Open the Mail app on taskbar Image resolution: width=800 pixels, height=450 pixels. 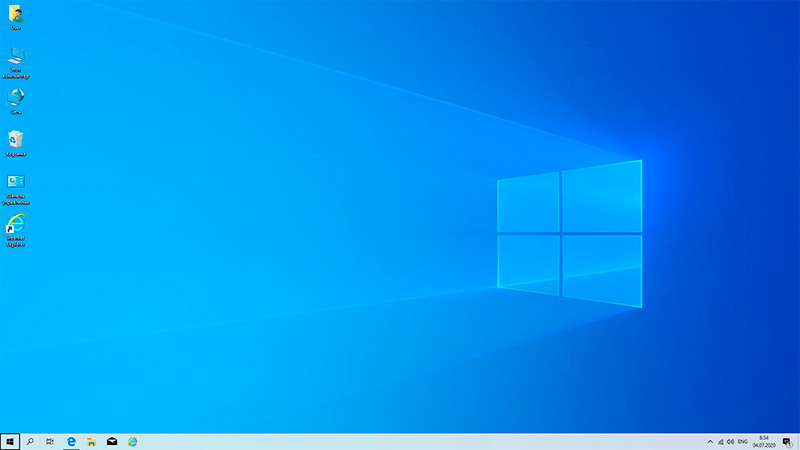112,441
